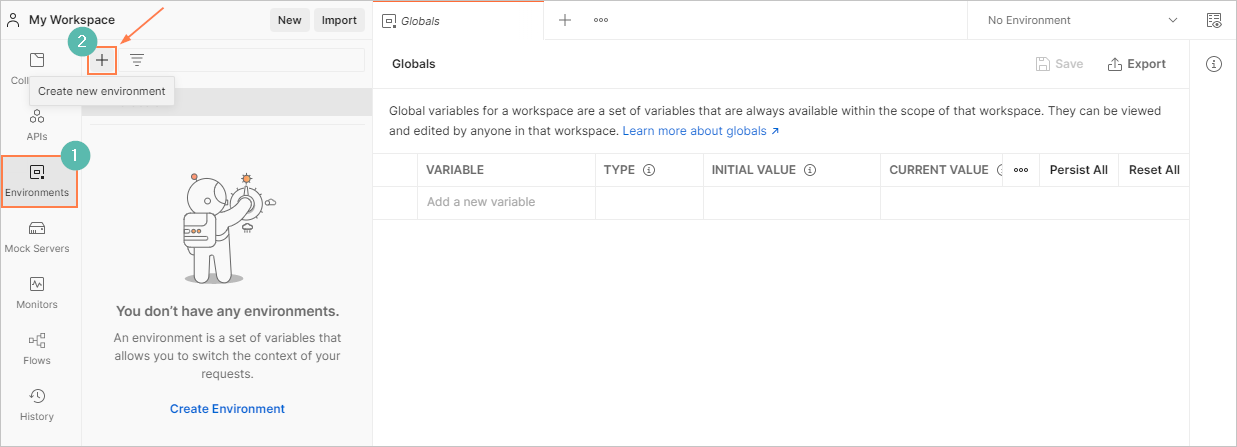Click the Import button
Screen dimensions: 1237x447
click(x=340, y=20)
